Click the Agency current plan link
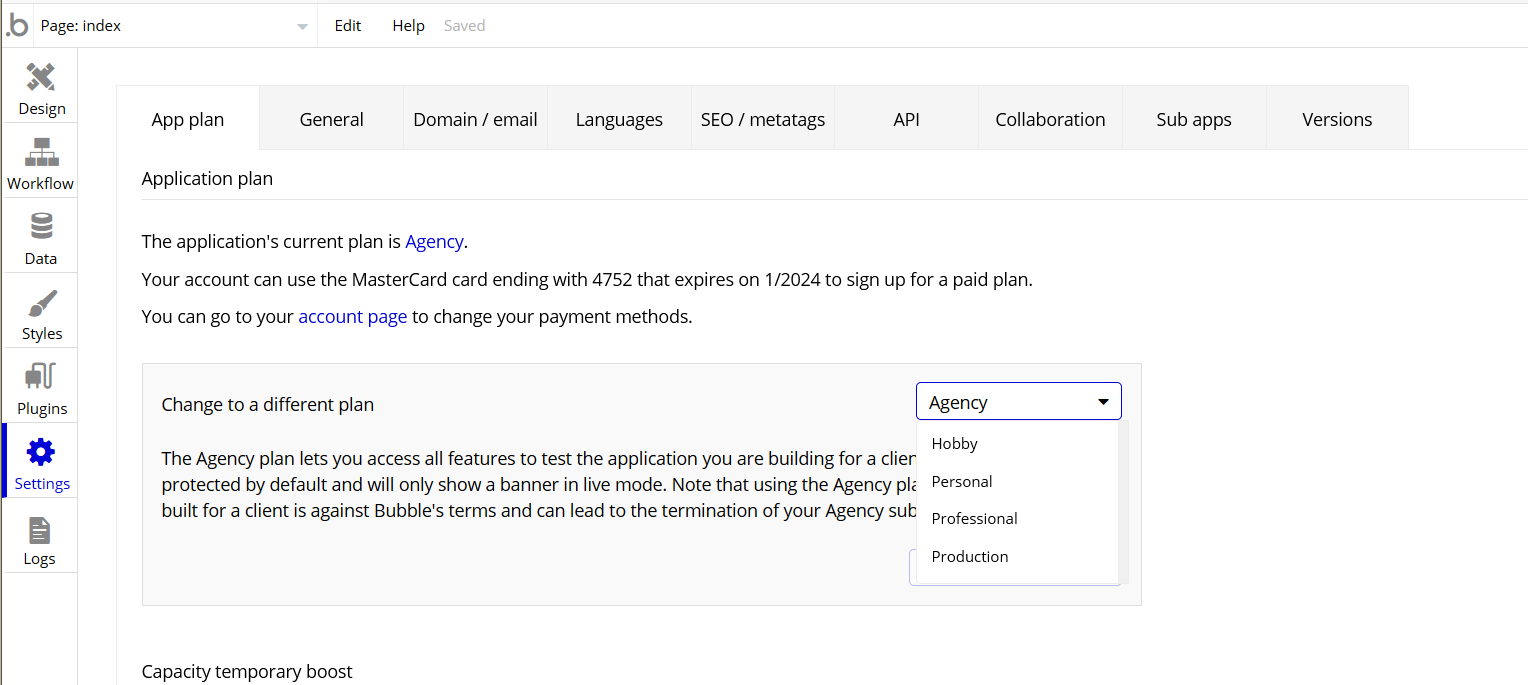This screenshot has height=685, width=1528. click(x=434, y=241)
